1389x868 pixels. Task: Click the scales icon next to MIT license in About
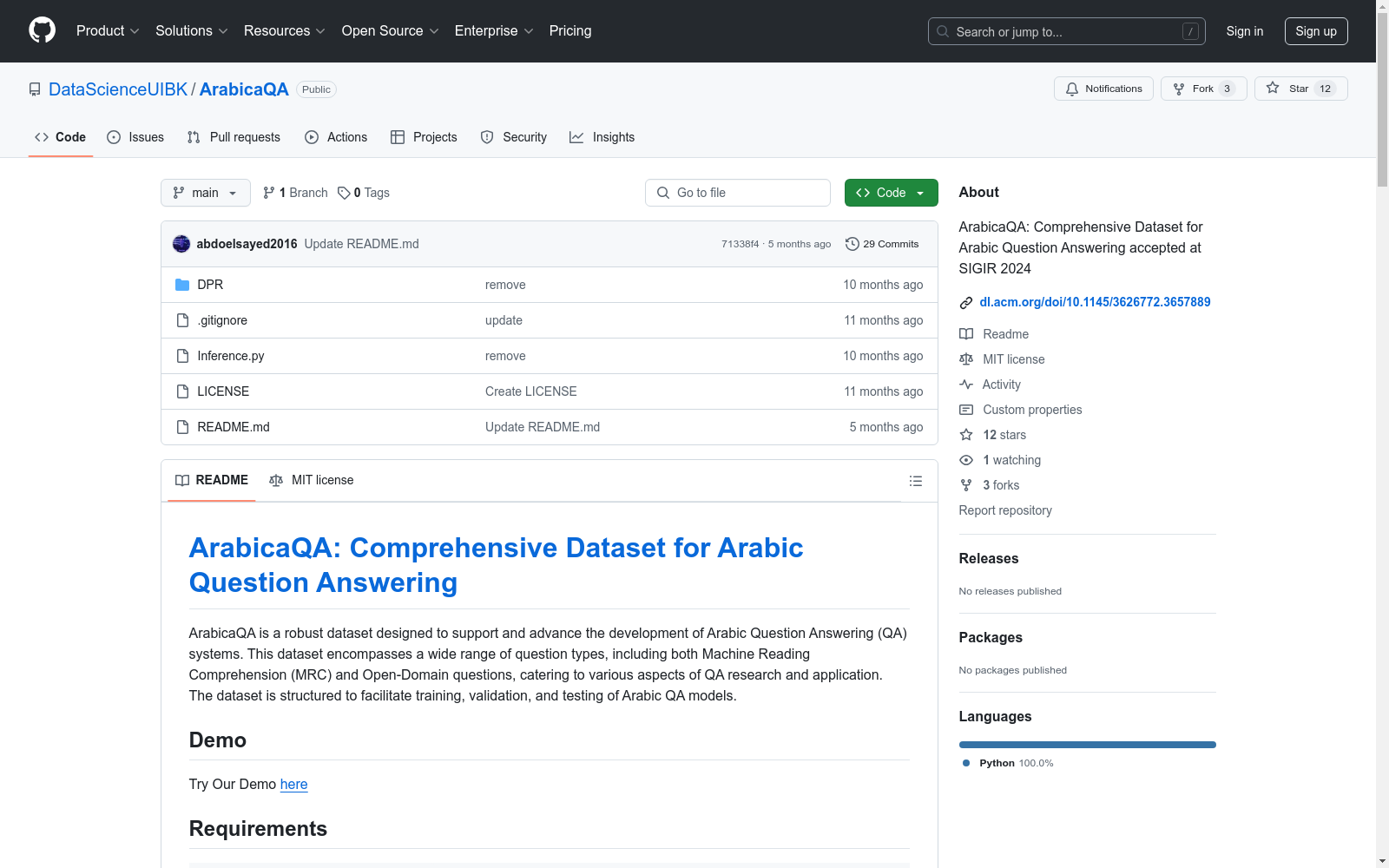(966, 359)
